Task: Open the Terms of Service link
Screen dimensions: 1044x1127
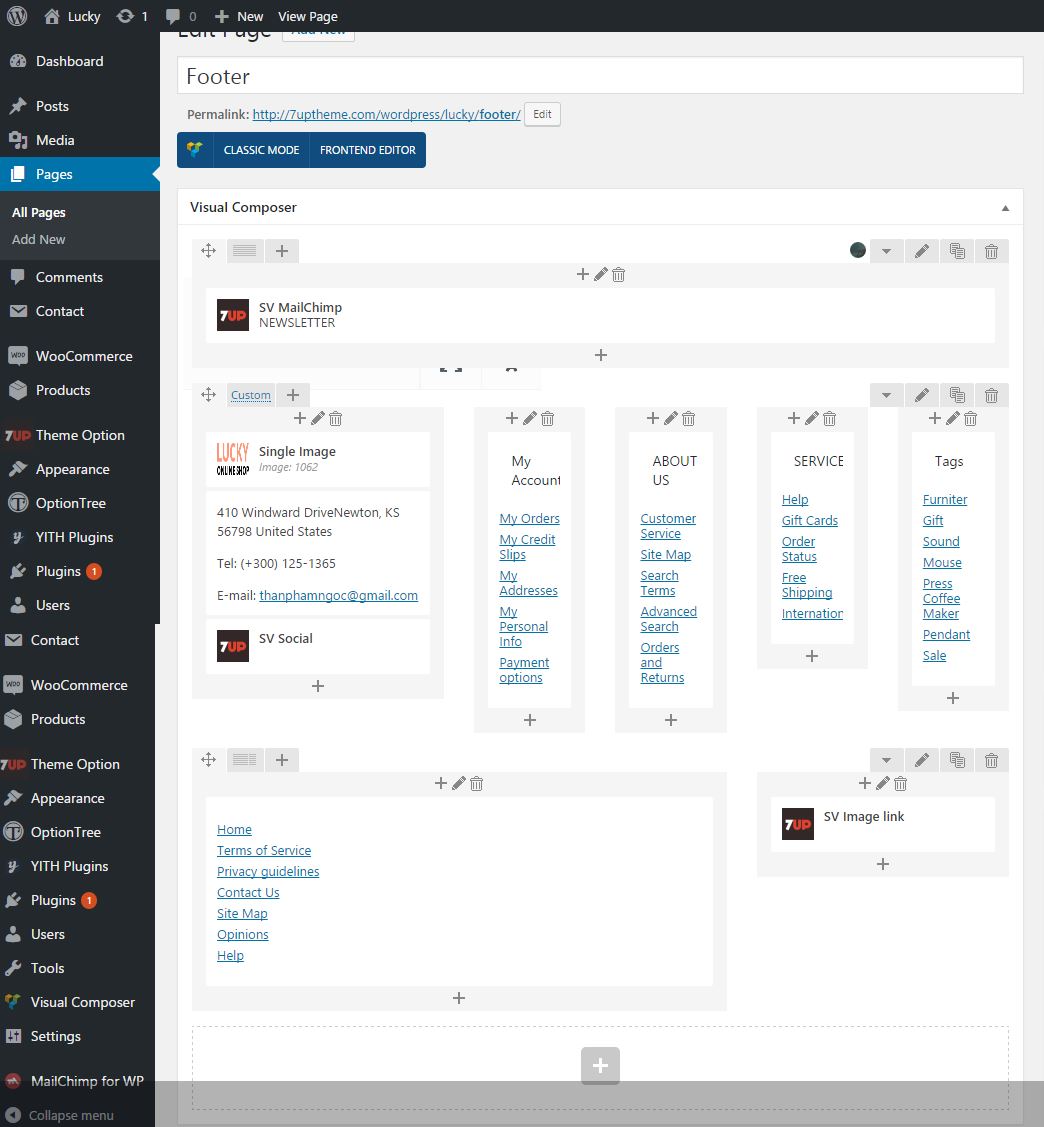Action: click(264, 851)
